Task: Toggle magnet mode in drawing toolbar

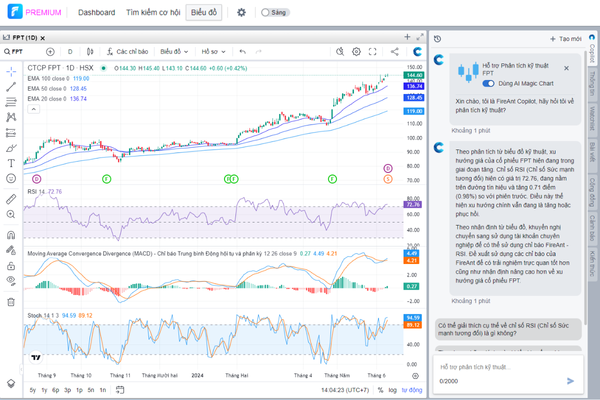Action: point(11,235)
